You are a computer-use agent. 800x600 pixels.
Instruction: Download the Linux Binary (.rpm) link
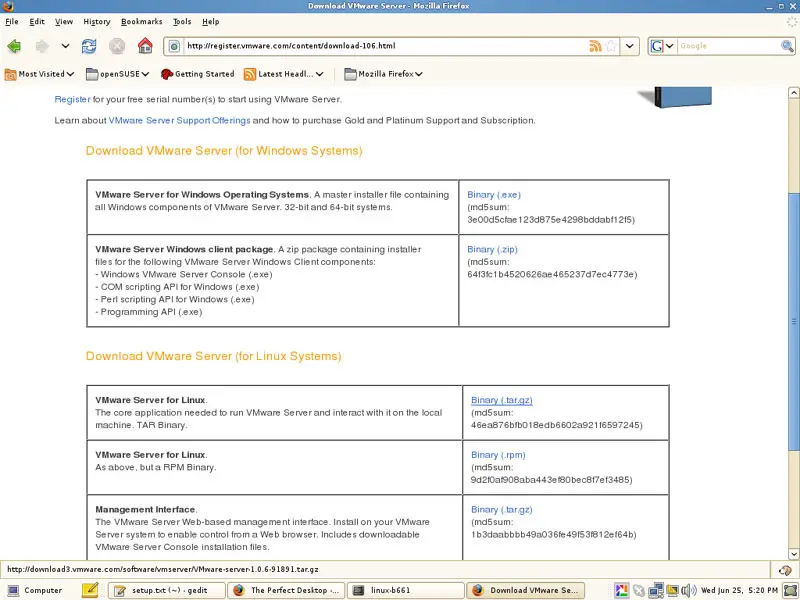[498, 455]
